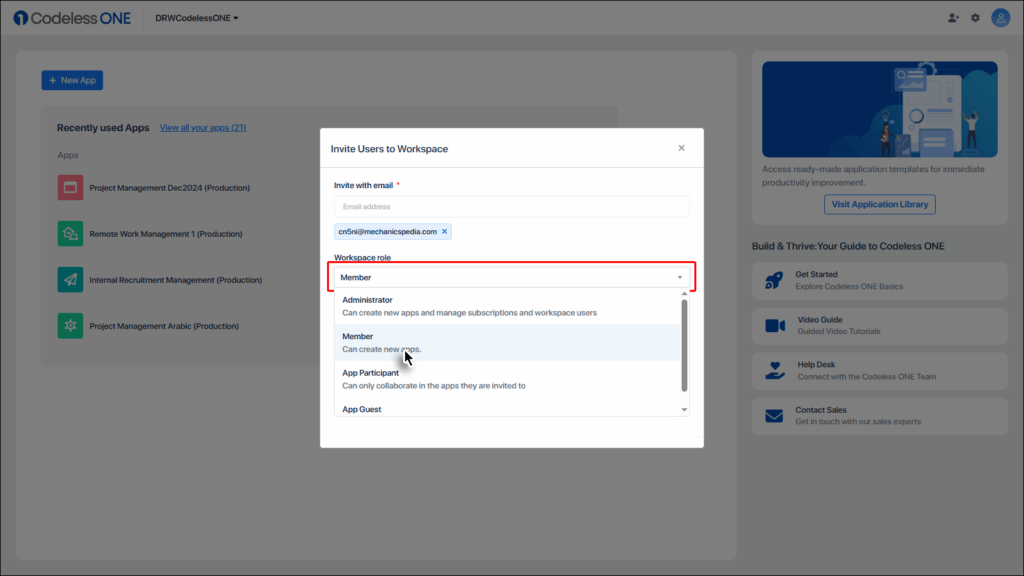Choose the App Participant role option
The image size is (1024, 576).
click(507, 379)
